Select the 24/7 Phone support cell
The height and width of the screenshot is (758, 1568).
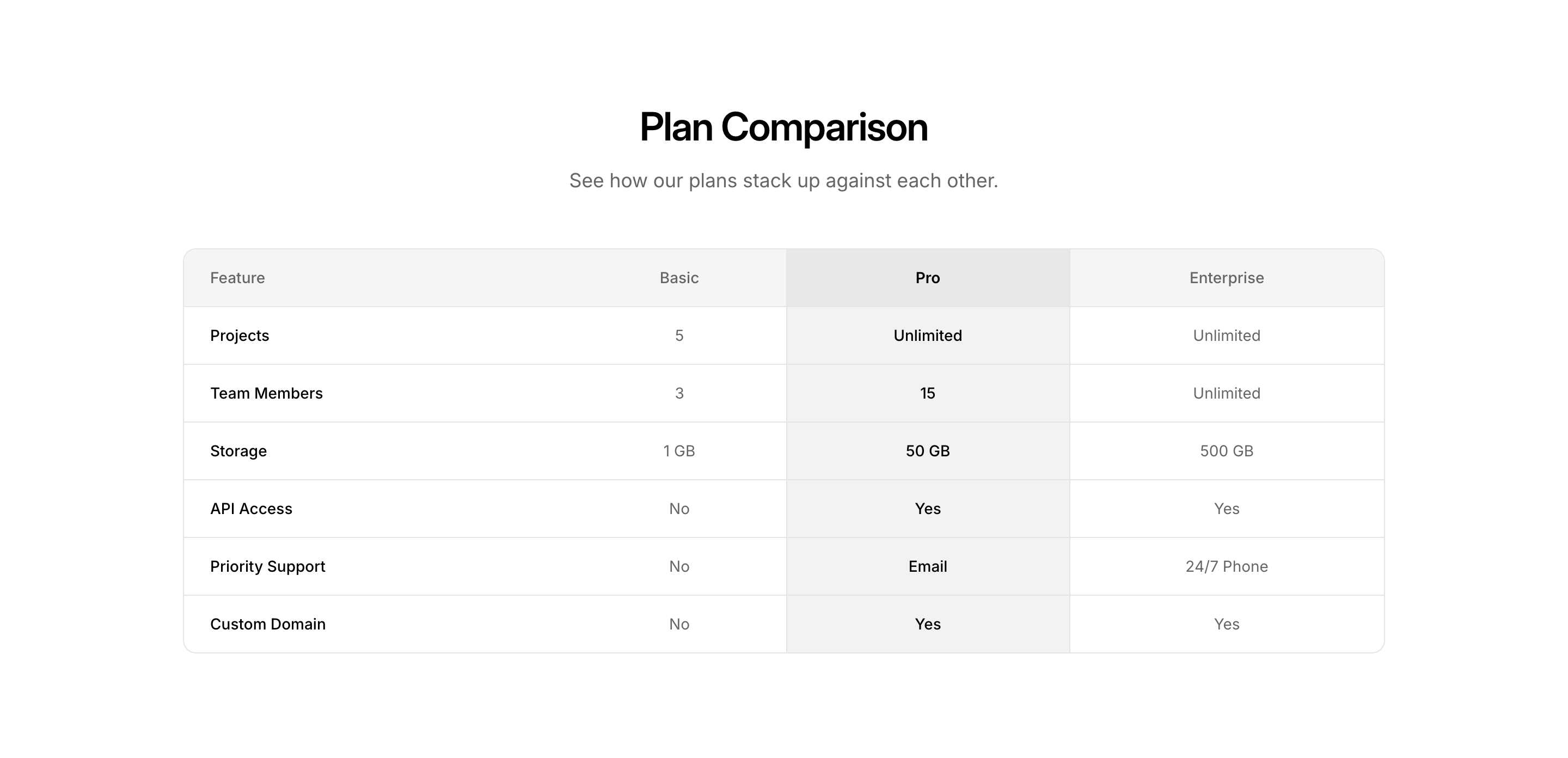point(1226,566)
